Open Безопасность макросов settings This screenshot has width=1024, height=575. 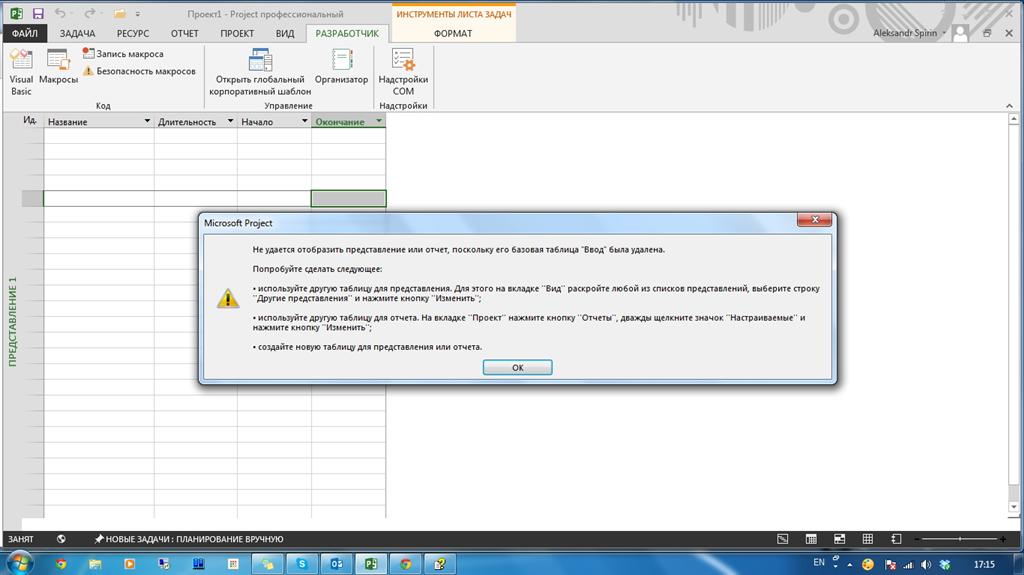(x=138, y=71)
